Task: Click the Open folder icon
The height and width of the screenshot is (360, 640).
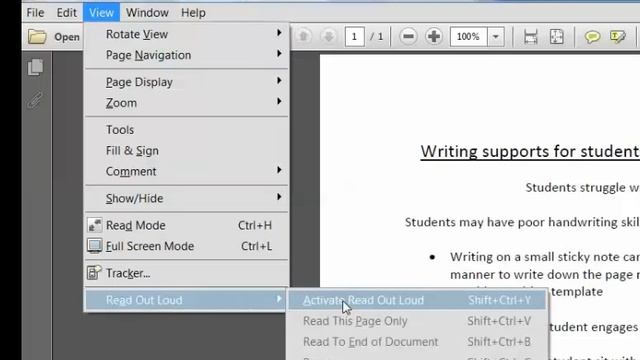Action: point(37,37)
